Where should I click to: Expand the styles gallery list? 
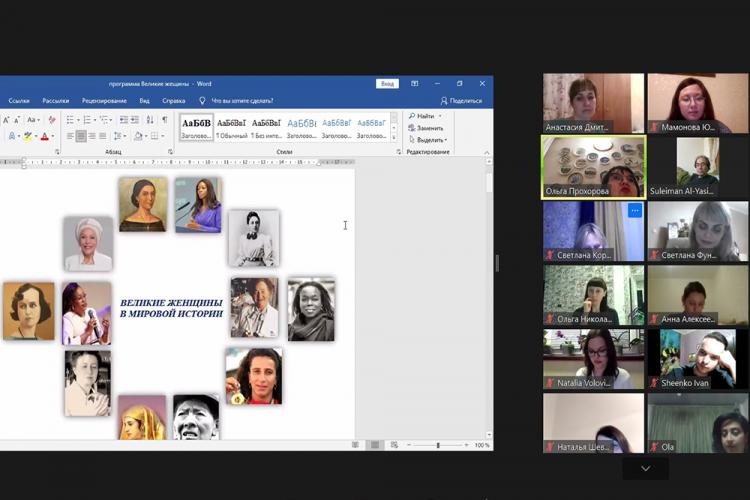pyautogui.click(x=394, y=135)
